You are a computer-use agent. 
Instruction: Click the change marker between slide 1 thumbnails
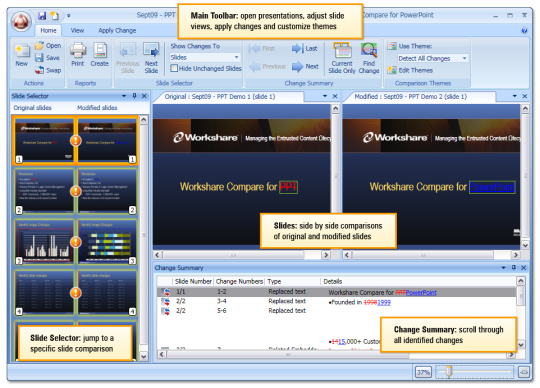point(75,140)
